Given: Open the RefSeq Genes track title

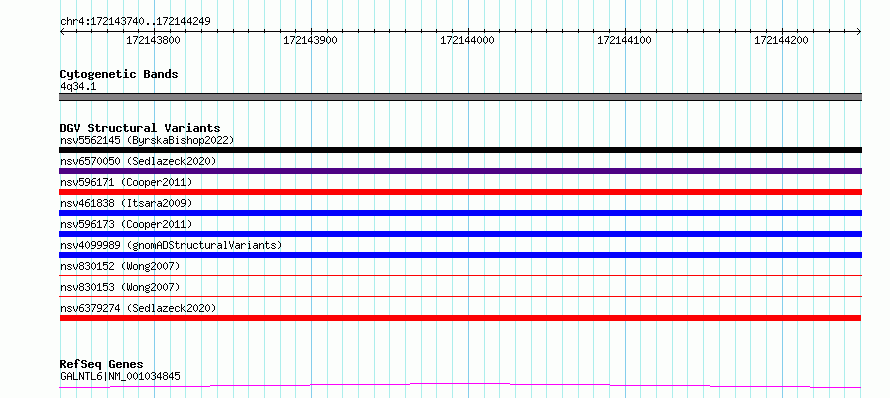Looking at the screenshot, I should [101, 364].
